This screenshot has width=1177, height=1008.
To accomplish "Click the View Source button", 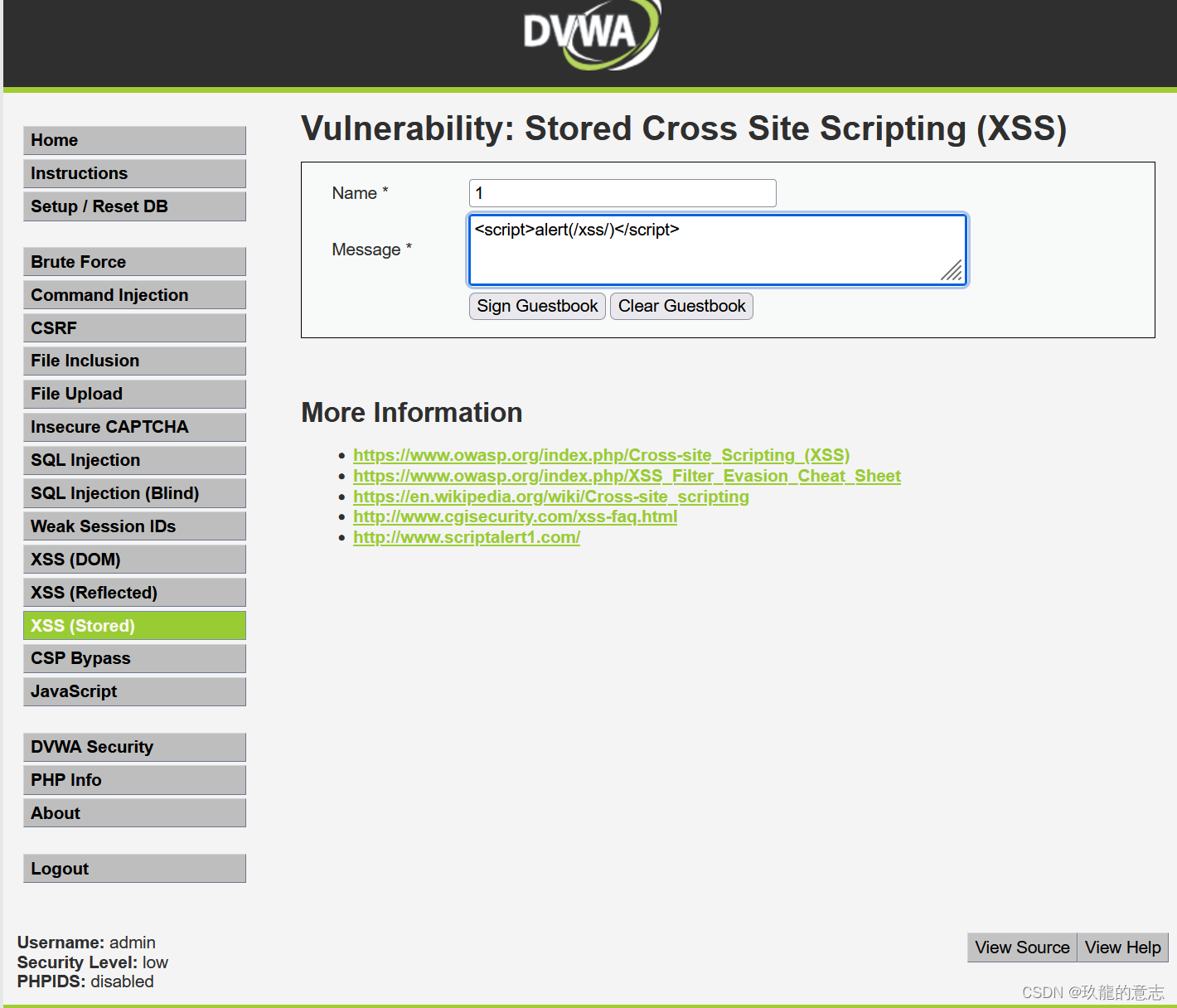I will click(x=1022, y=947).
